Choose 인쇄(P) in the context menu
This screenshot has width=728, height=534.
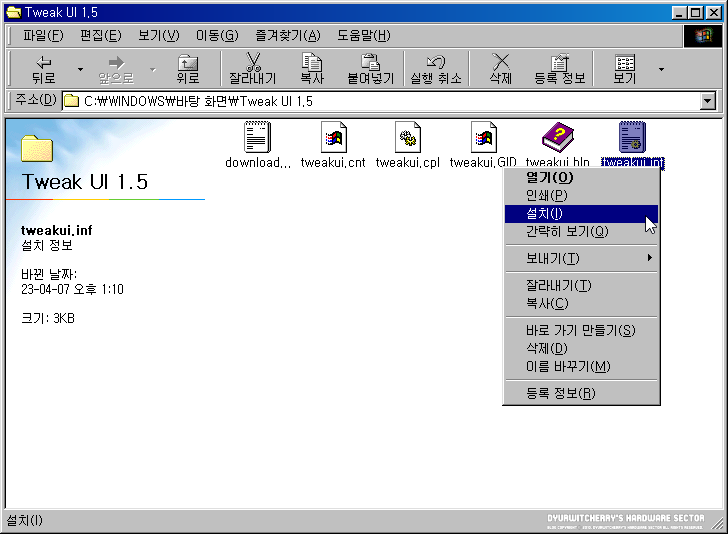(x=581, y=195)
